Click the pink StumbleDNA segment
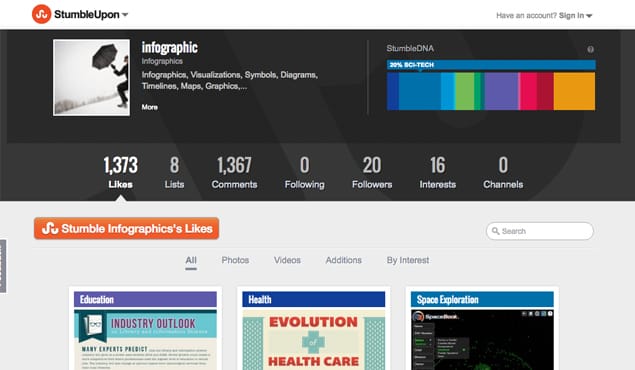 click(x=528, y=91)
